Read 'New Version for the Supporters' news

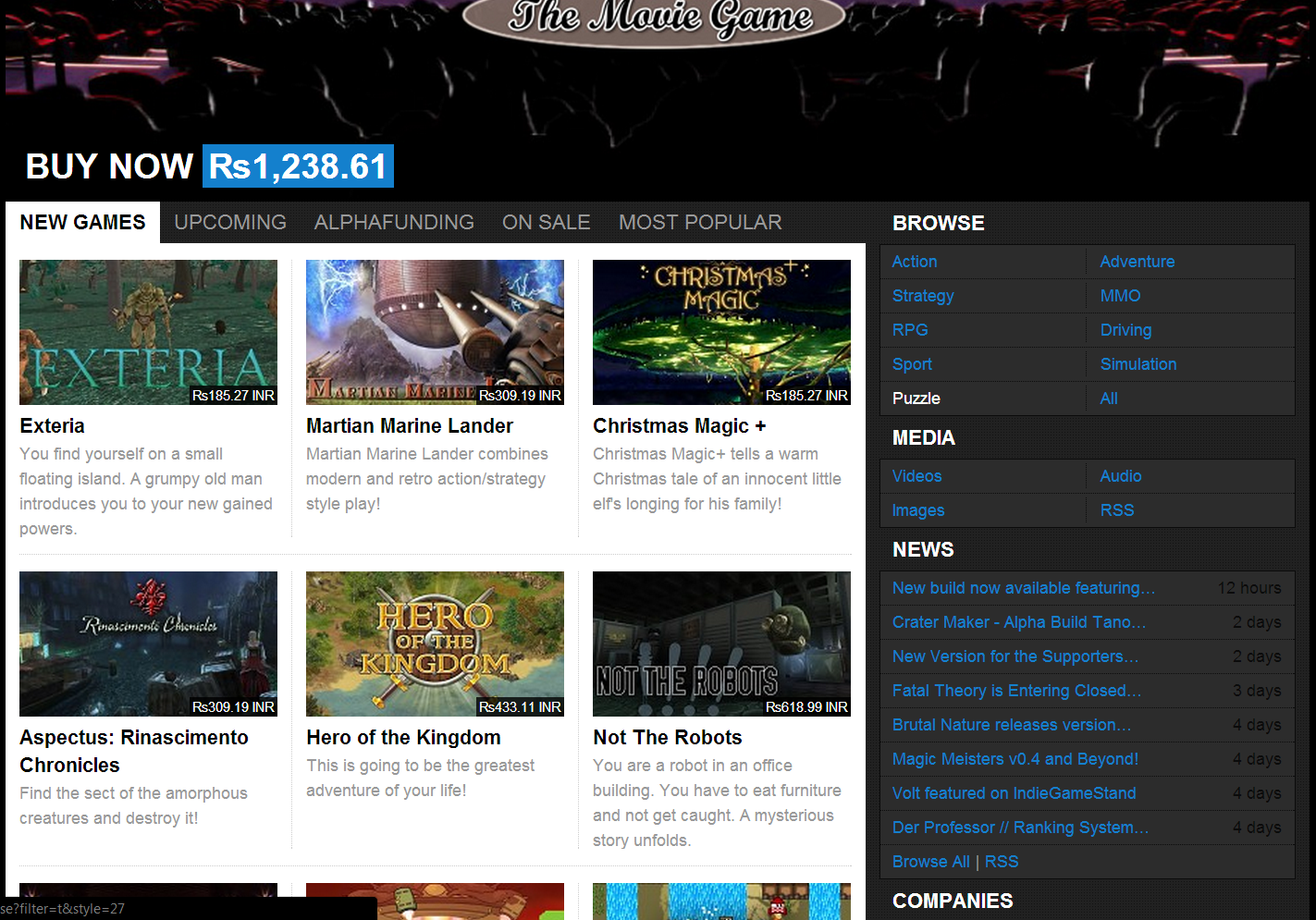pos(1015,656)
